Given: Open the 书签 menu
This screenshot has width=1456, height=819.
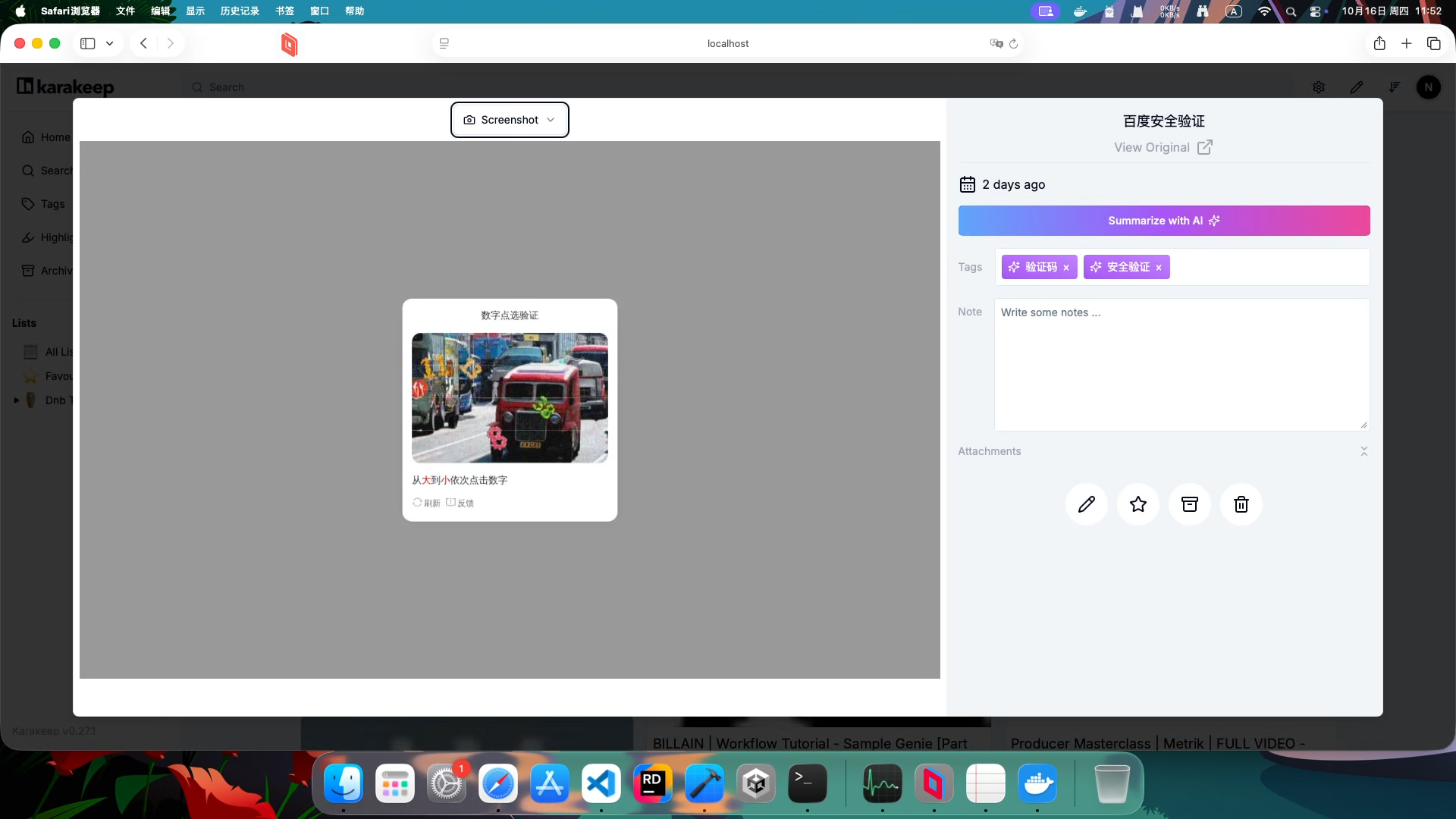Looking at the screenshot, I should (284, 11).
